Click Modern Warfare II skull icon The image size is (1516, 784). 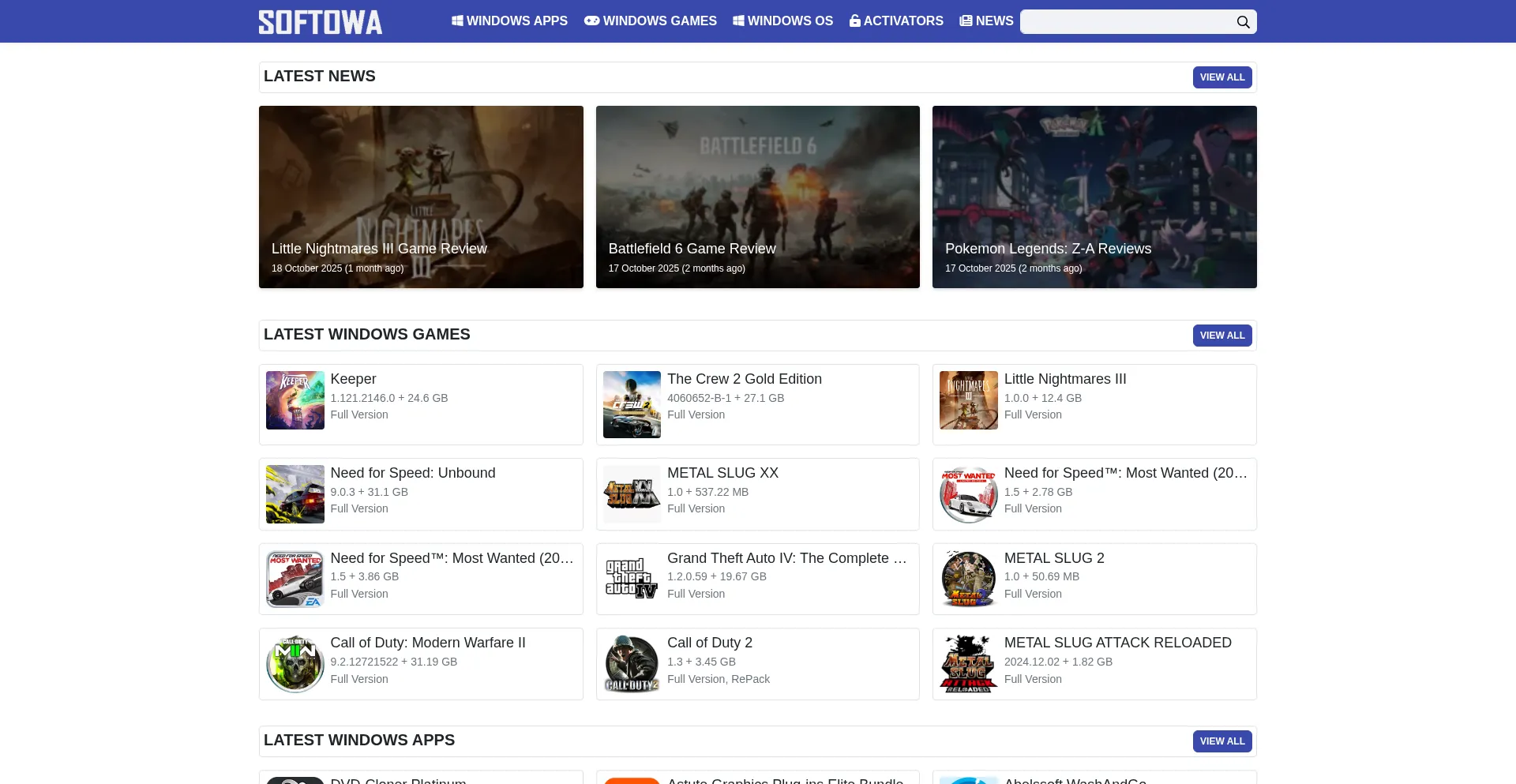click(295, 664)
